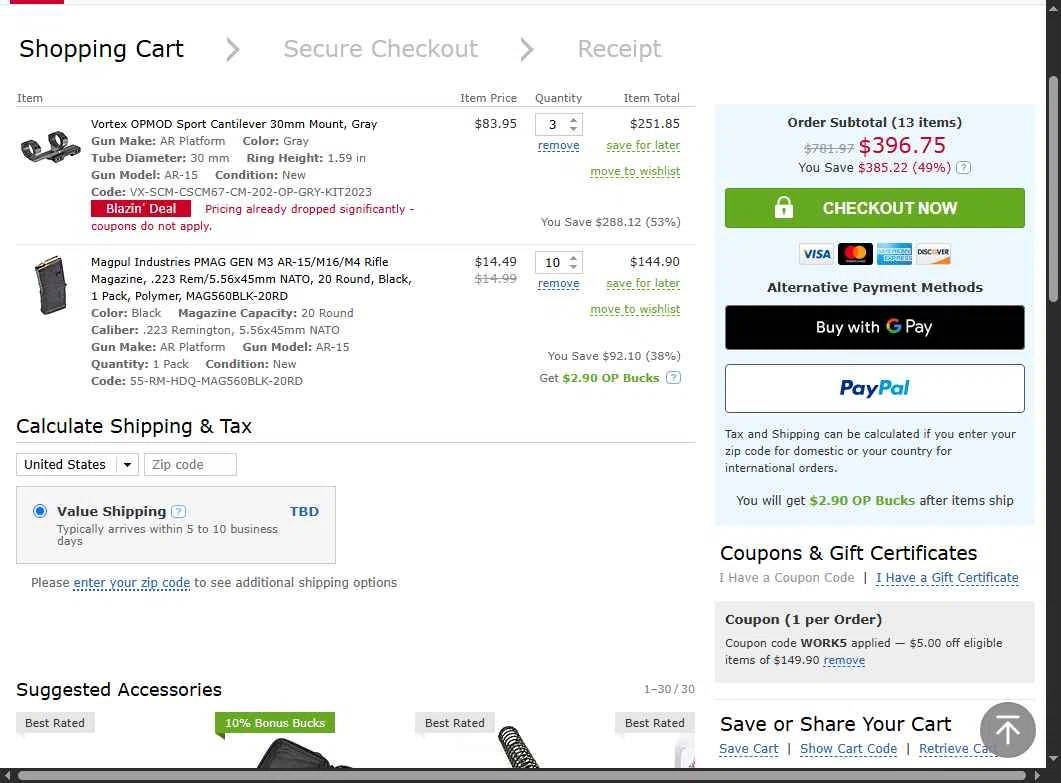Switch to I Have a Gift Certificate

pyautogui.click(x=947, y=578)
